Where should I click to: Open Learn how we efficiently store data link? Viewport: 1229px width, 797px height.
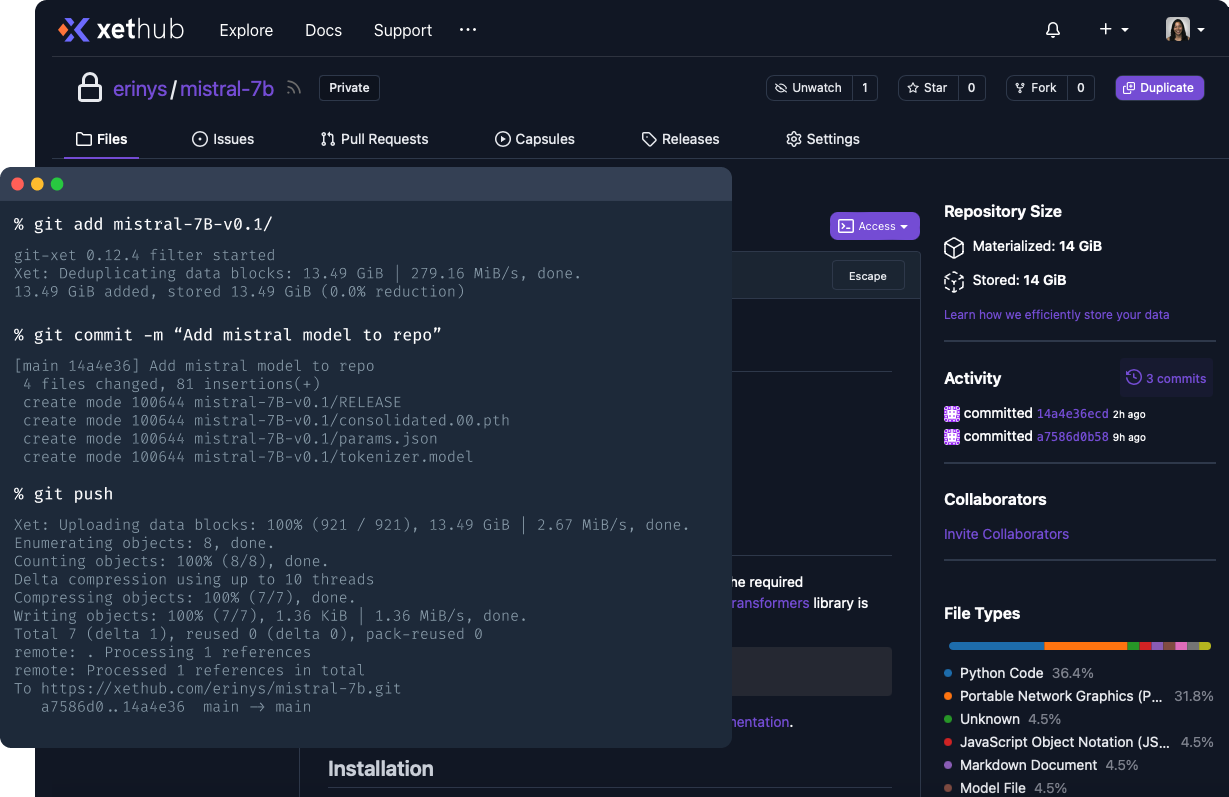click(x=1056, y=315)
